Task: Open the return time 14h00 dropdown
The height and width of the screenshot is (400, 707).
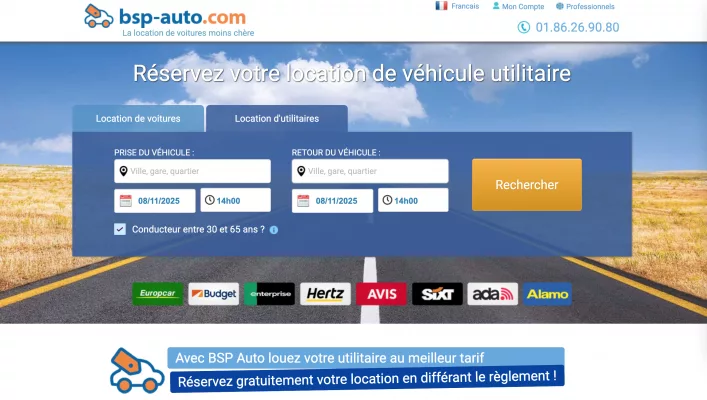Action: [413, 200]
